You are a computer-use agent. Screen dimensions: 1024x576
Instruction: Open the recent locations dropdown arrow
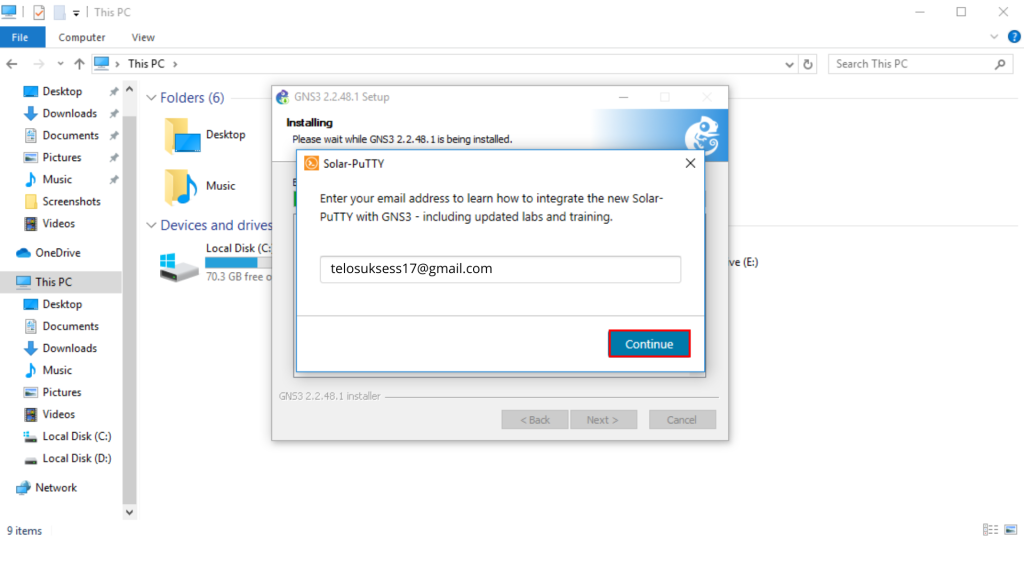(60, 64)
